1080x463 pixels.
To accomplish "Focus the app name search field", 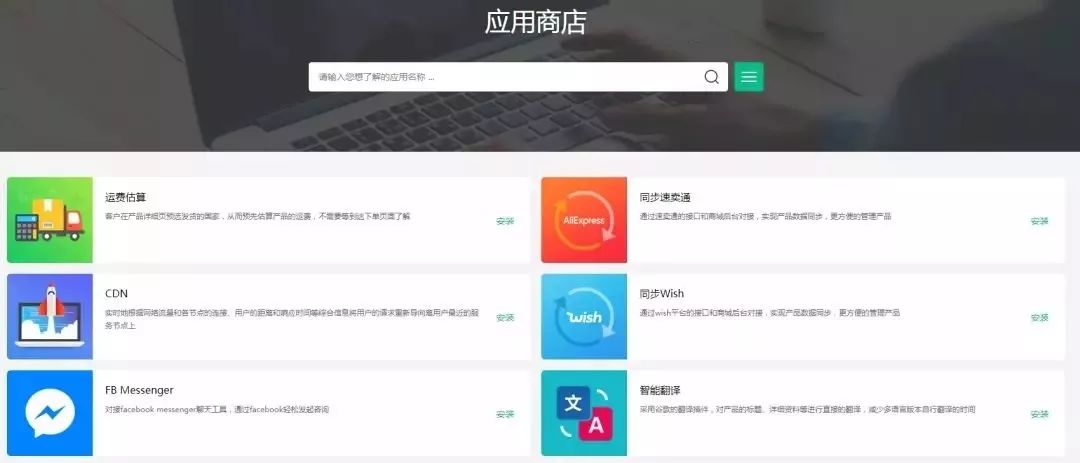I will click(x=506, y=77).
